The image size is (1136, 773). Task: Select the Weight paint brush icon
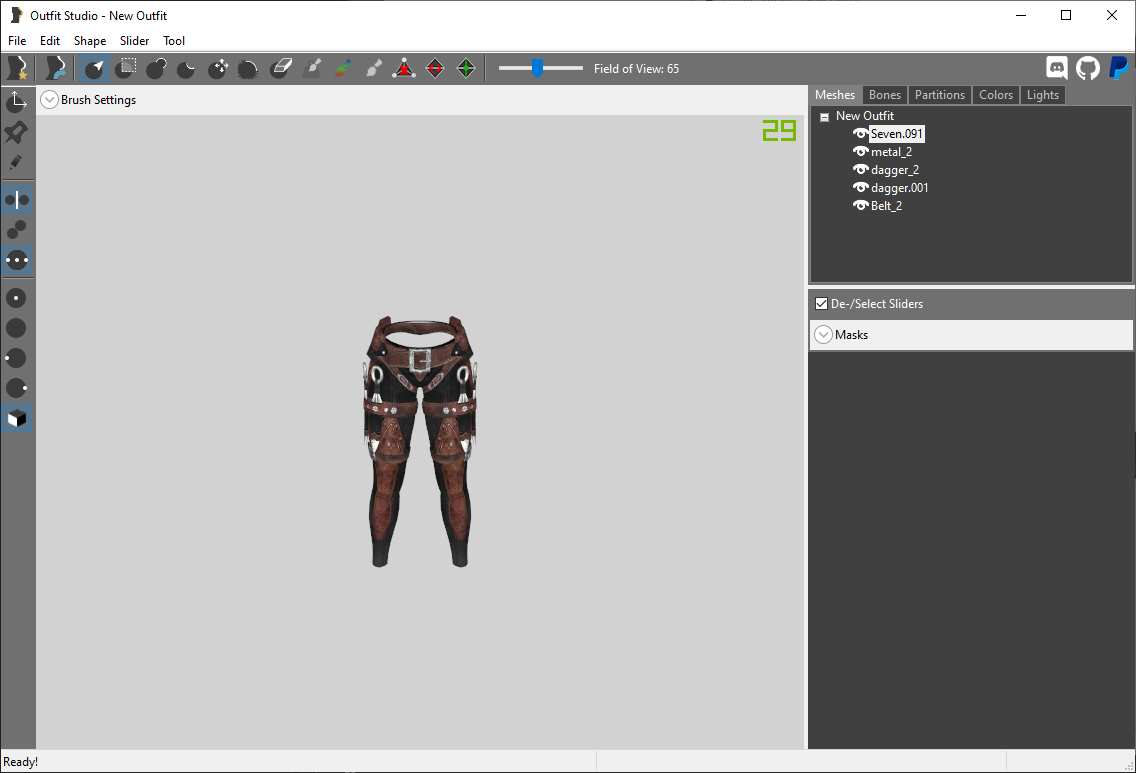pos(312,69)
